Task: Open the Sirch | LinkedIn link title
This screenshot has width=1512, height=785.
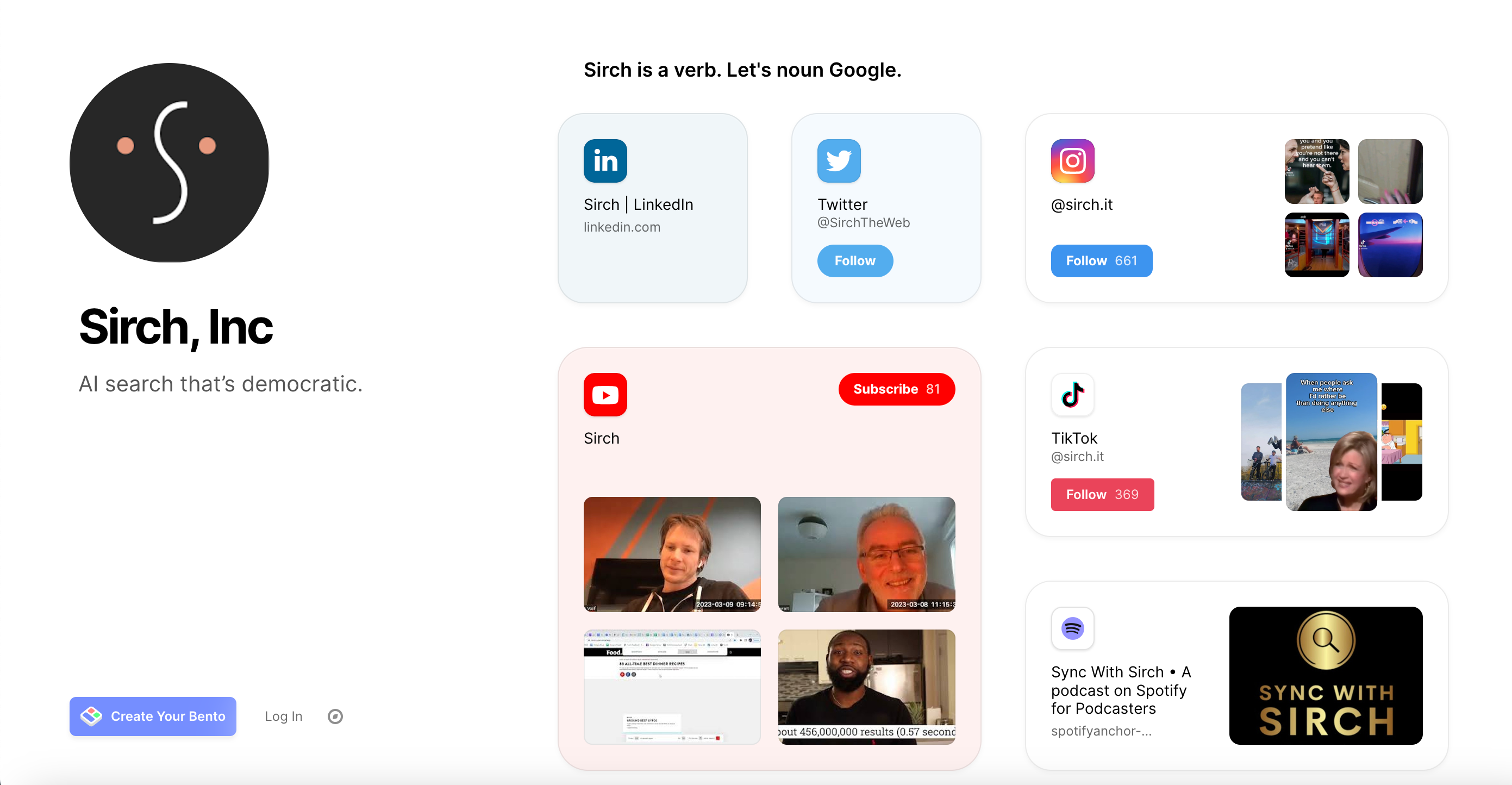Action: click(638, 204)
